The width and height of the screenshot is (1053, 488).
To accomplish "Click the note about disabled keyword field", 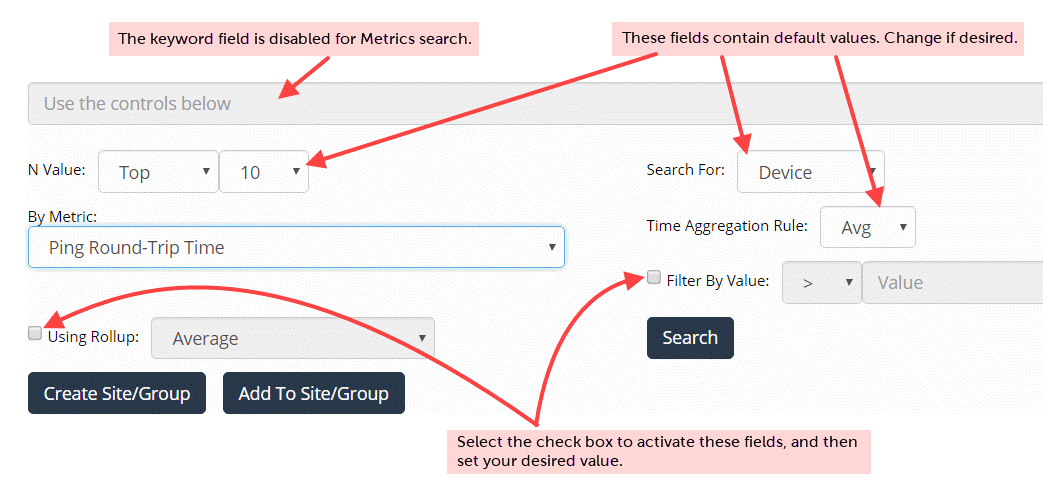I will (x=294, y=39).
